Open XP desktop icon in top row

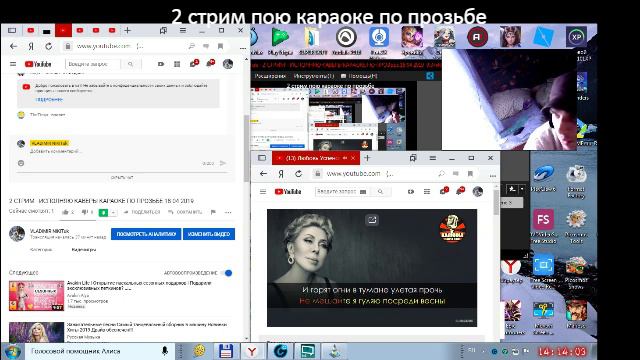[576, 37]
